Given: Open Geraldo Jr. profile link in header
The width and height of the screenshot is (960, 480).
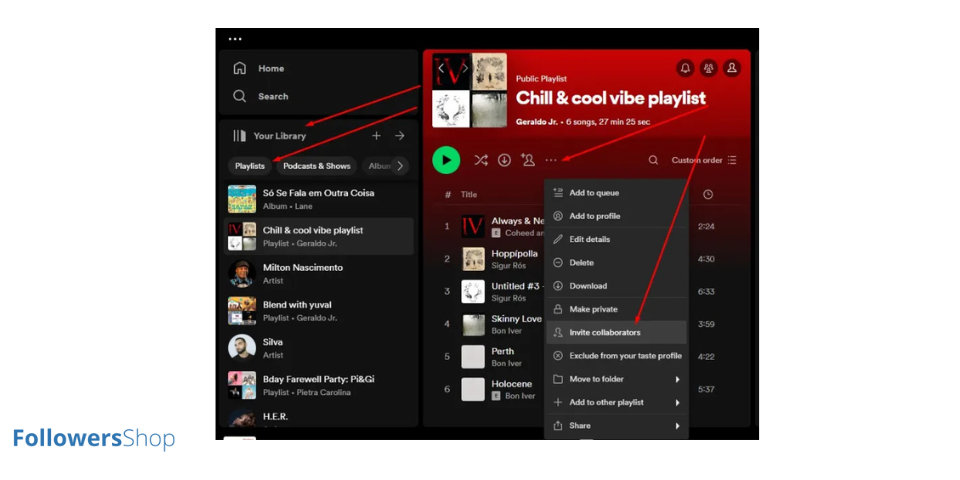Looking at the screenshot, I should (x=536, y=121).
